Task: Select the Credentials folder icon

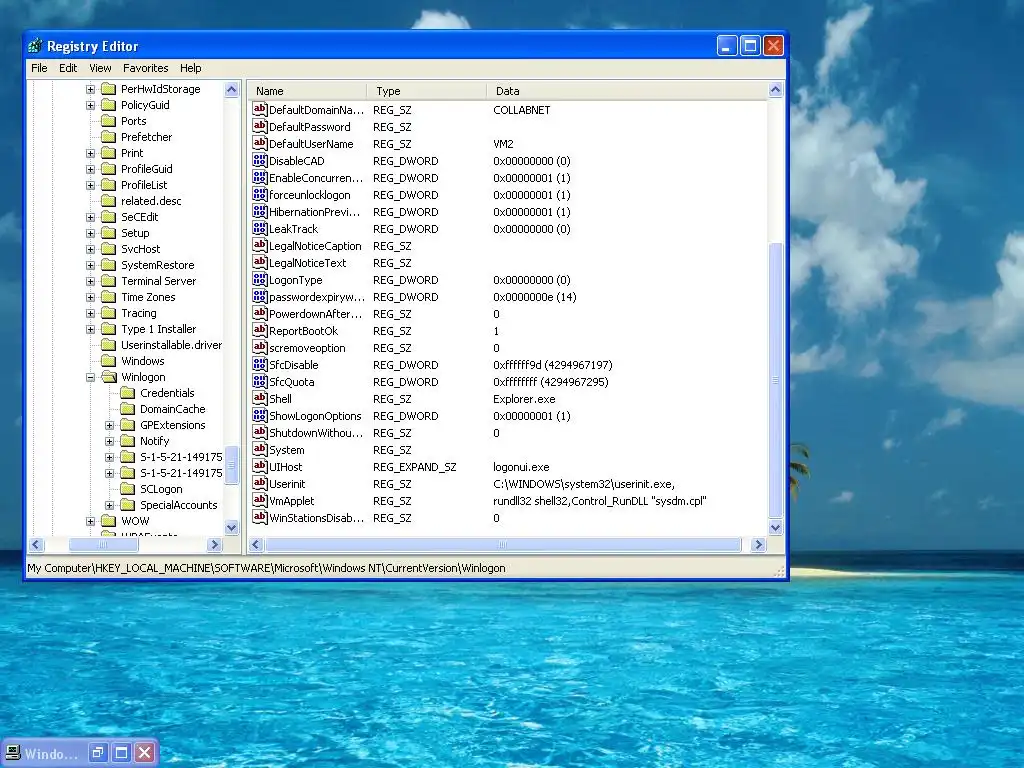Action: 128,392
